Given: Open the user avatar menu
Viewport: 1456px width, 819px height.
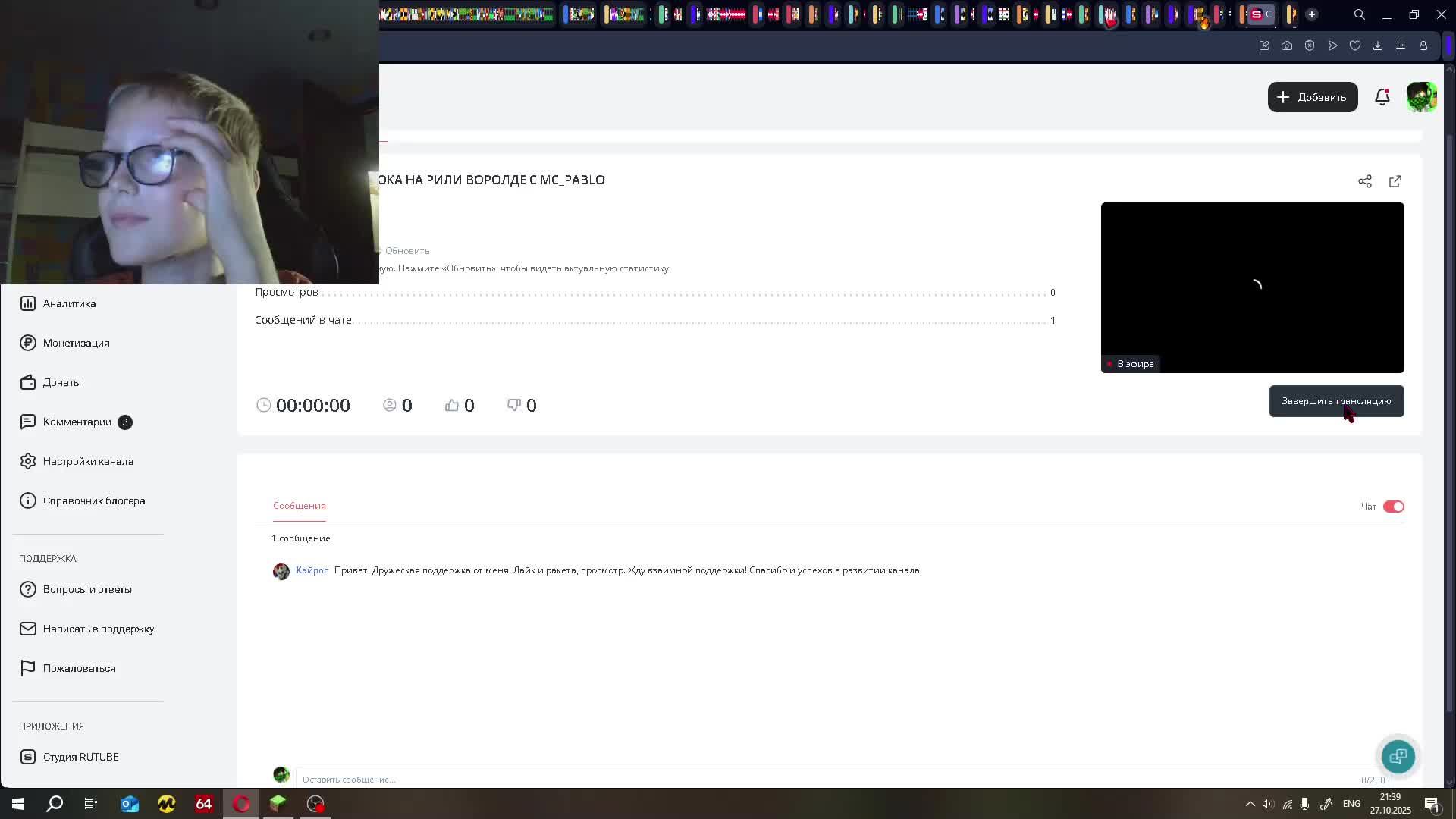Looking at the screenshot, I should 1421,97.
